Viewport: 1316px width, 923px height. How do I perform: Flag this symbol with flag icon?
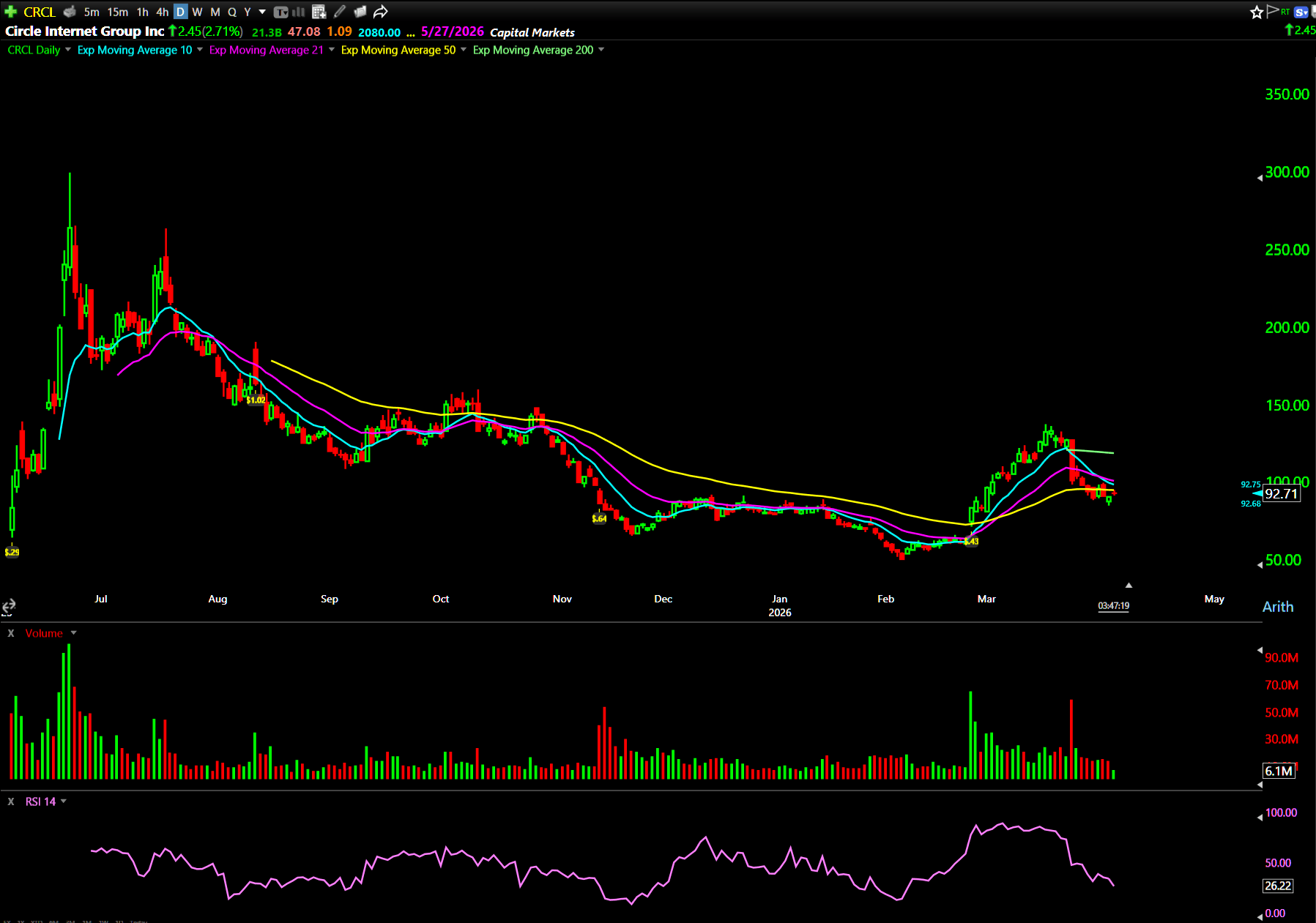[1273, 11]
